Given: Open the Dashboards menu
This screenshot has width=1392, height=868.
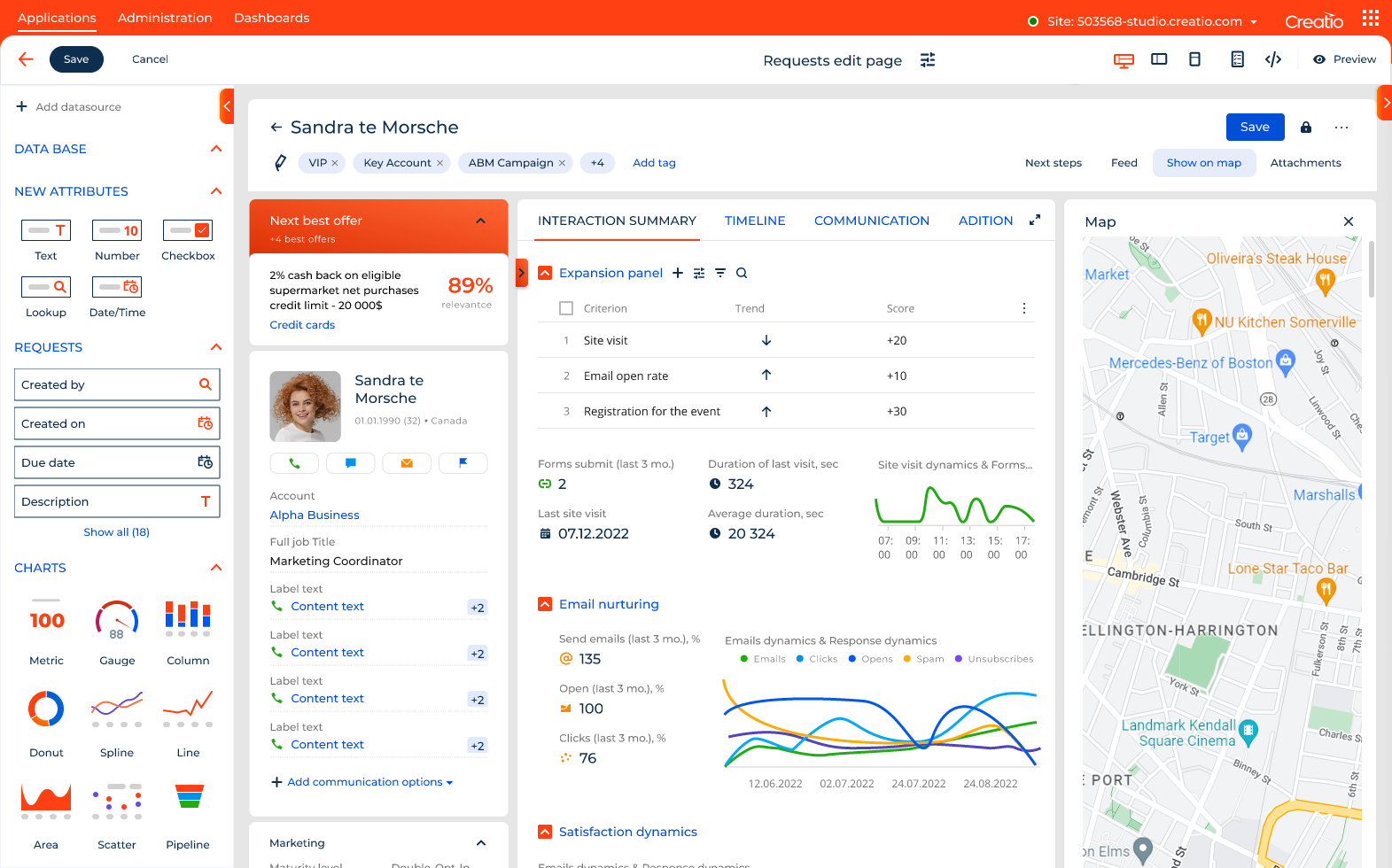Looking at the screenshot, I should (x=271, y=18).
